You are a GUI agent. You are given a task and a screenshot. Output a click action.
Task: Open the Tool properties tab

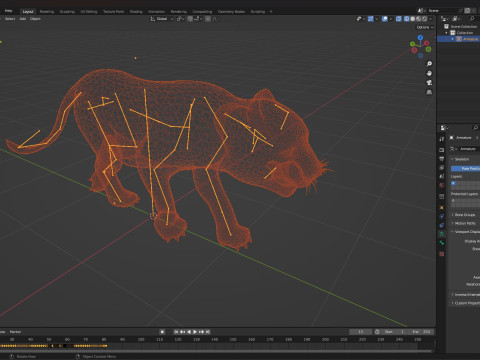(442, 139)
